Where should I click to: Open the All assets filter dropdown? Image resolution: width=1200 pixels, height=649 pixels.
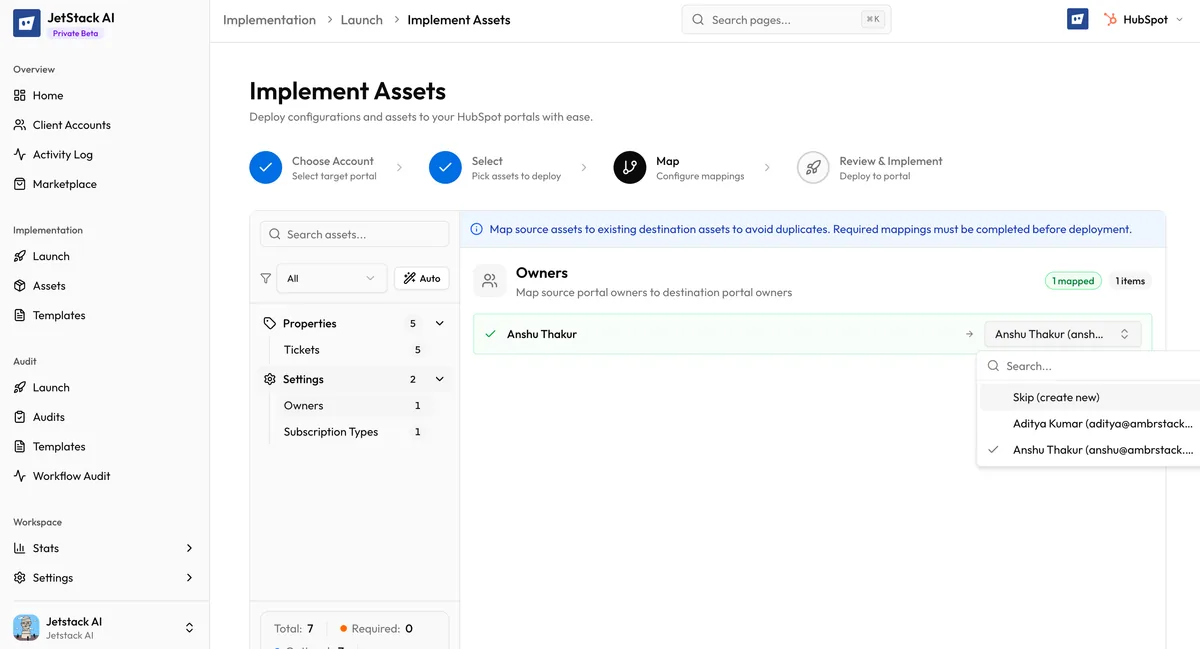tap(331, 278)
